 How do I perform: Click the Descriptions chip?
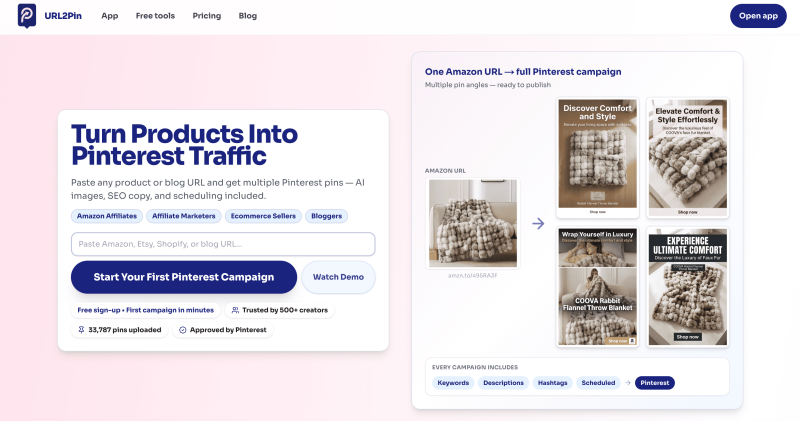tap(503, 383)
